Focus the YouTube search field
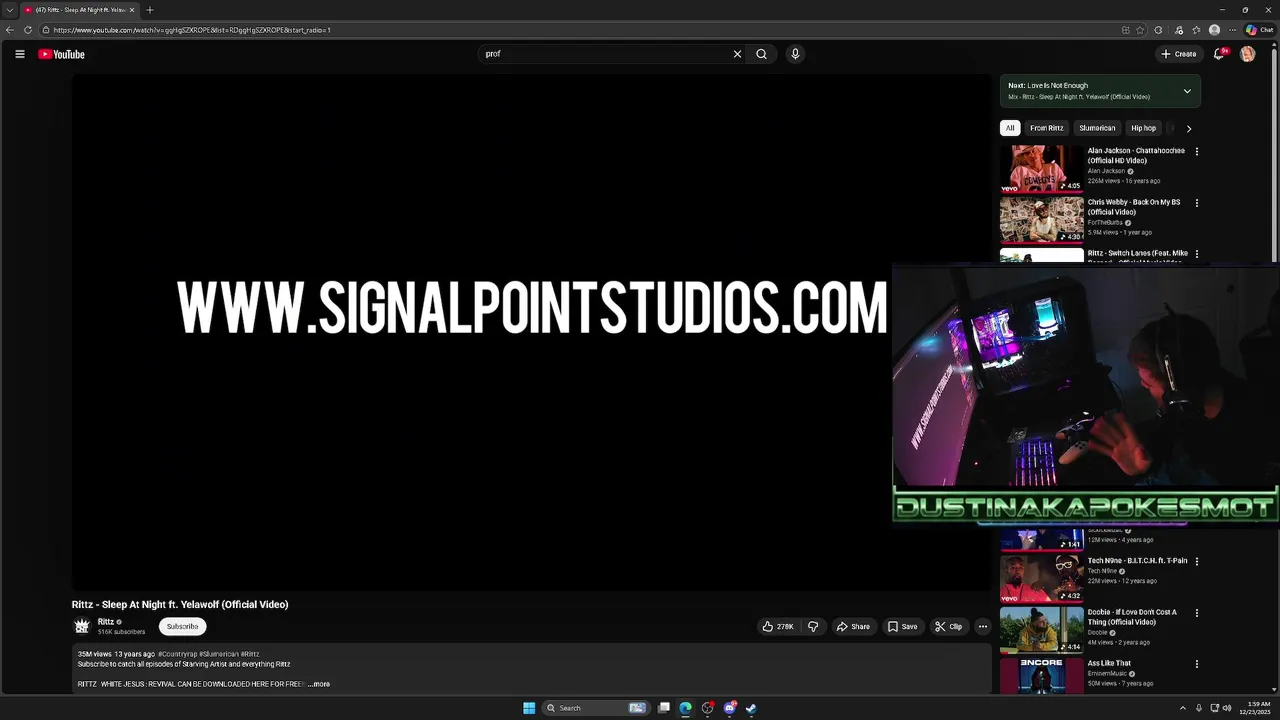Image resolution: width=1280 pixels, height=720 pixels. coord(605,54)
